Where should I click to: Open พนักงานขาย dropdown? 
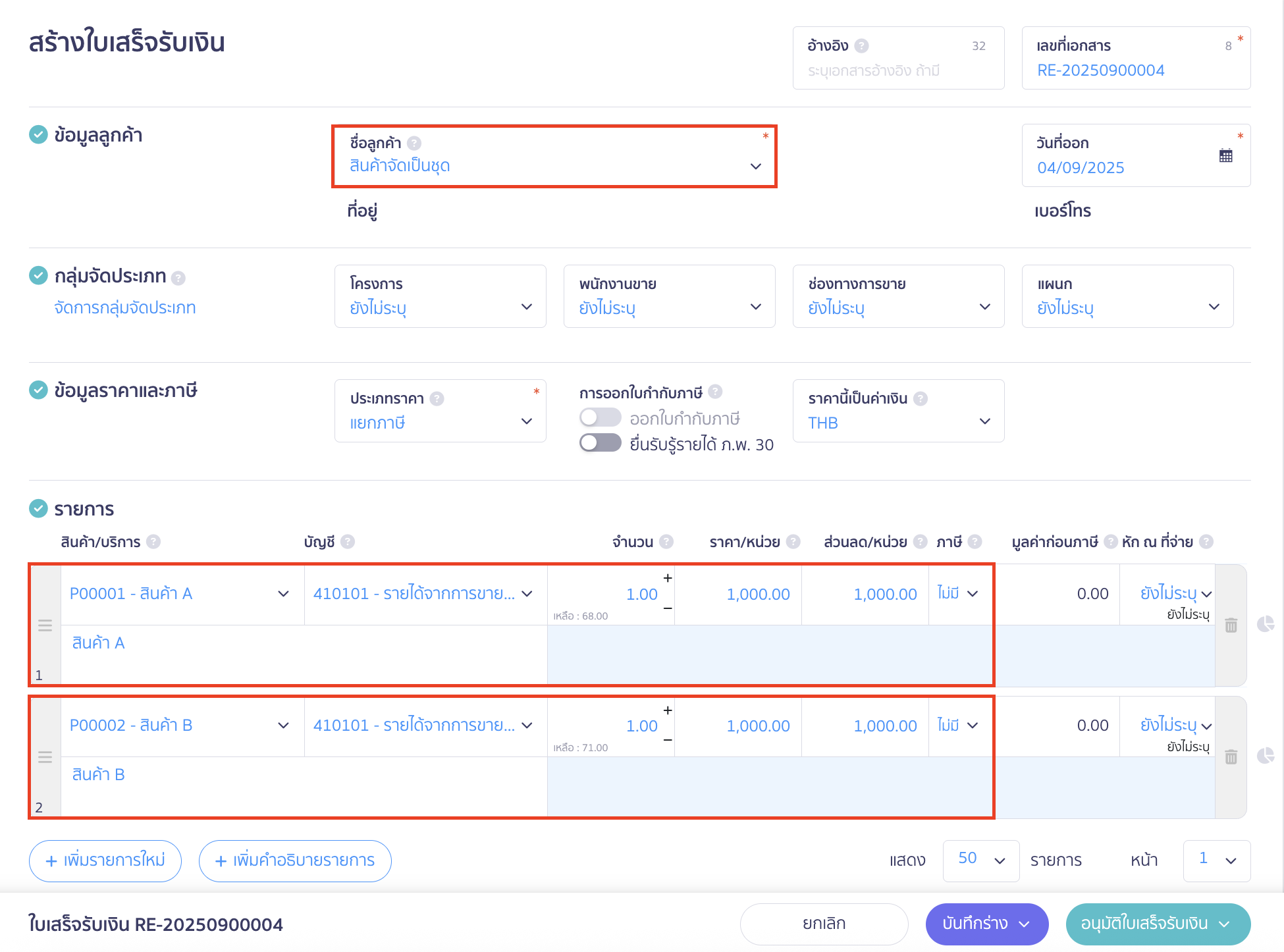click(x=669, y=296)
